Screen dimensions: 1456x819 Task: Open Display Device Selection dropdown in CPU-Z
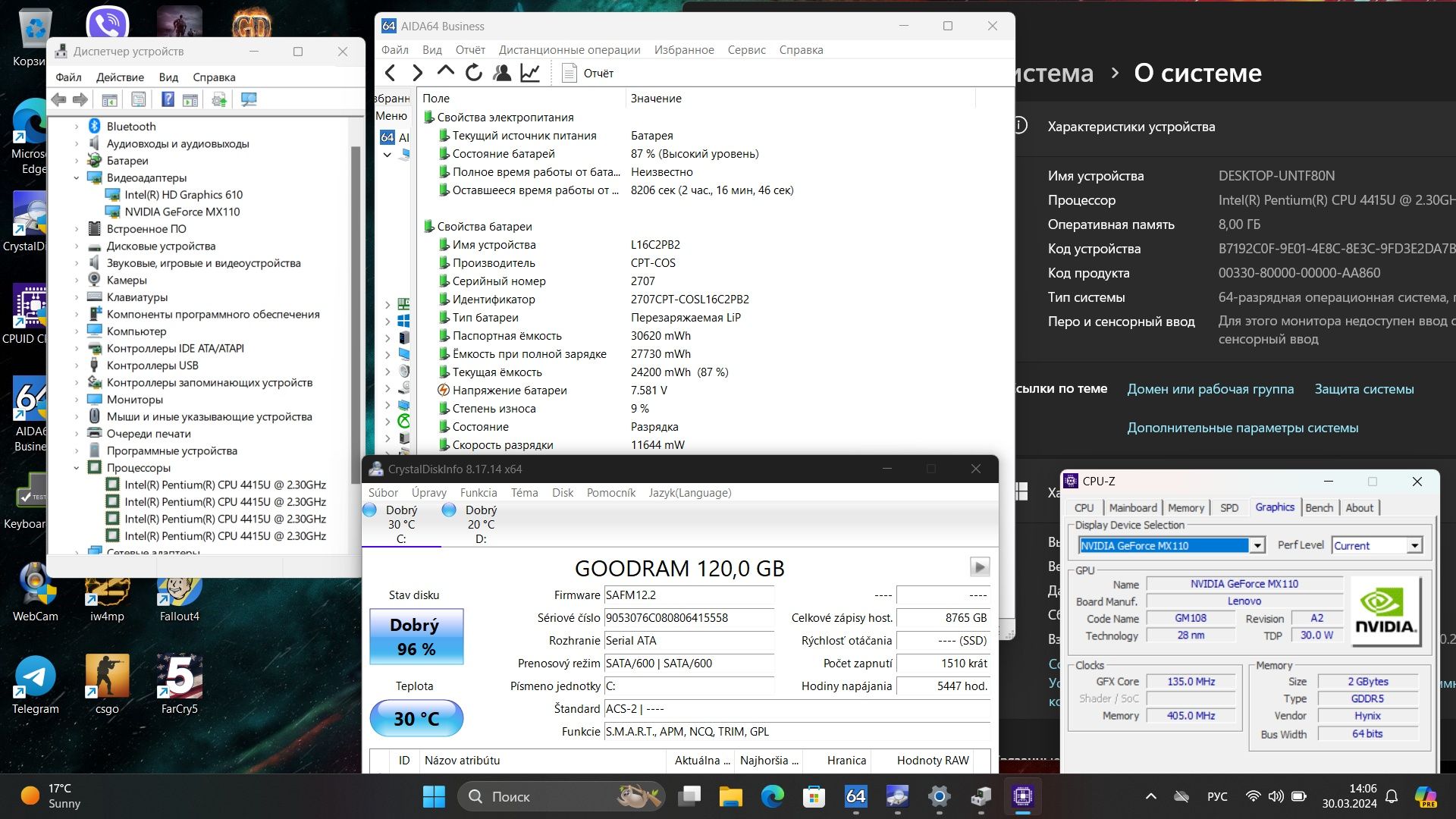(x=1257, y=545)
